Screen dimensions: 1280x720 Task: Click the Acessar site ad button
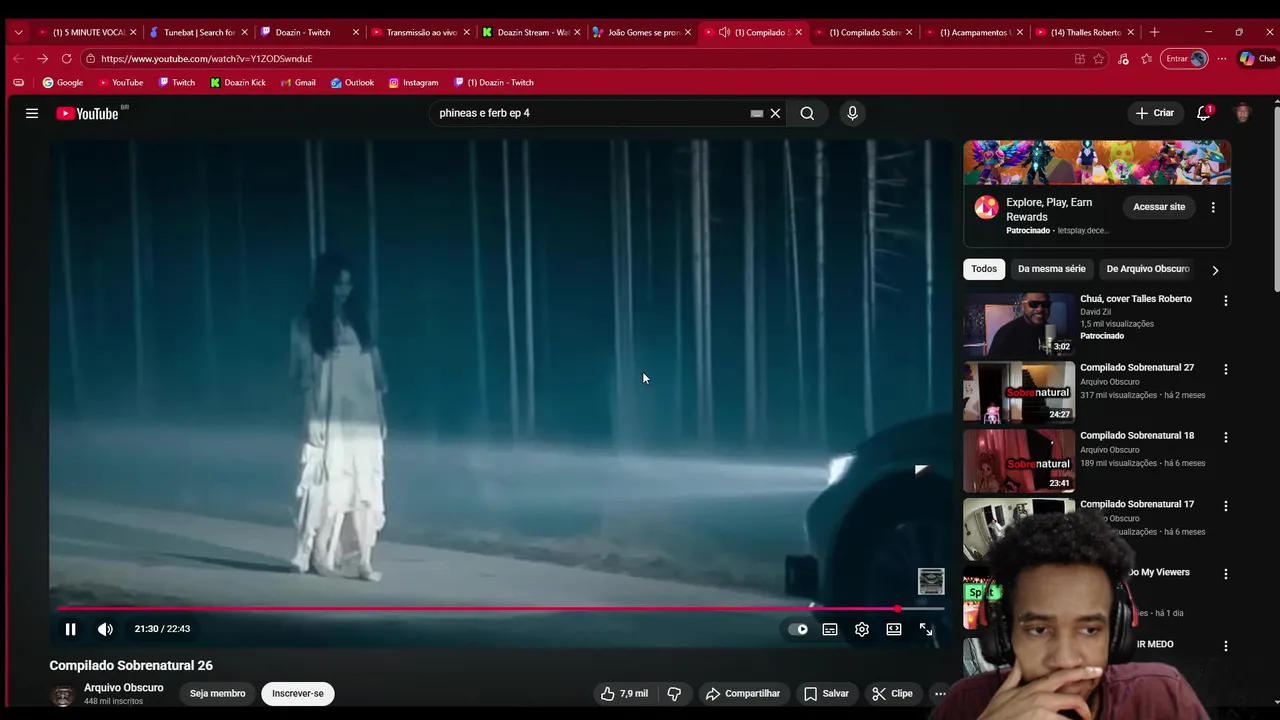(1159, 207)
